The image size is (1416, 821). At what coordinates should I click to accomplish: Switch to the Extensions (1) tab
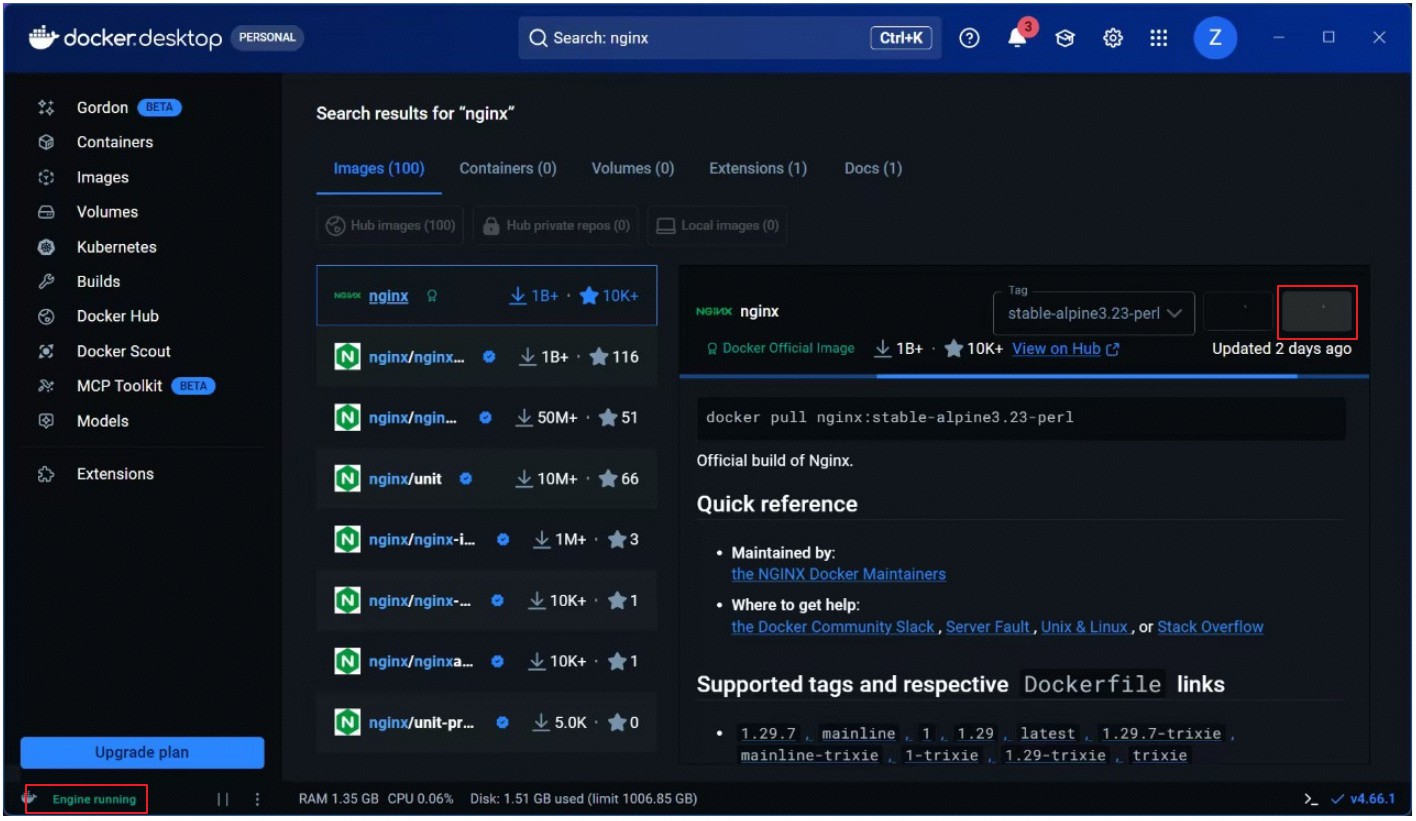(758, 168)
